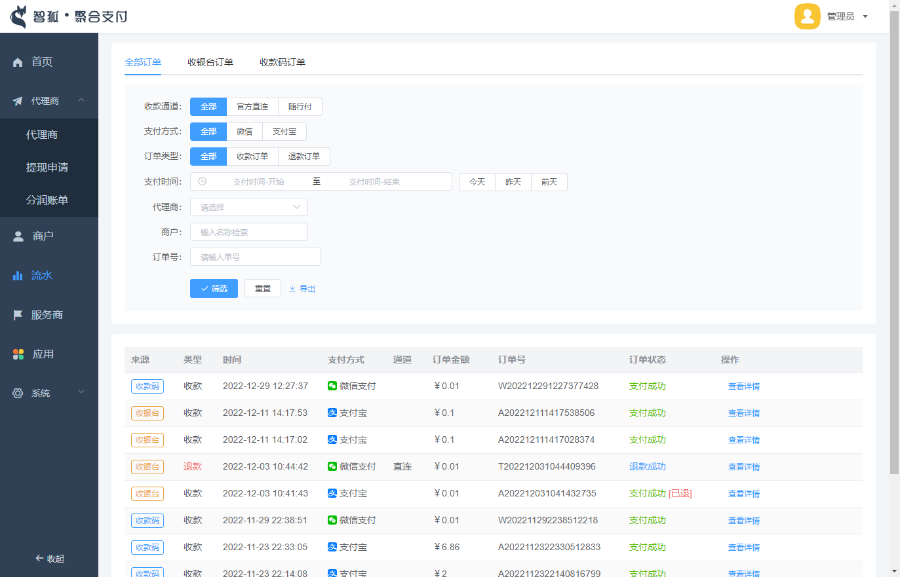The height and width of the screenshot is (577, 900).
Task: Open the 代理商 请选择 dropdown
Action: tap(249, 207)
